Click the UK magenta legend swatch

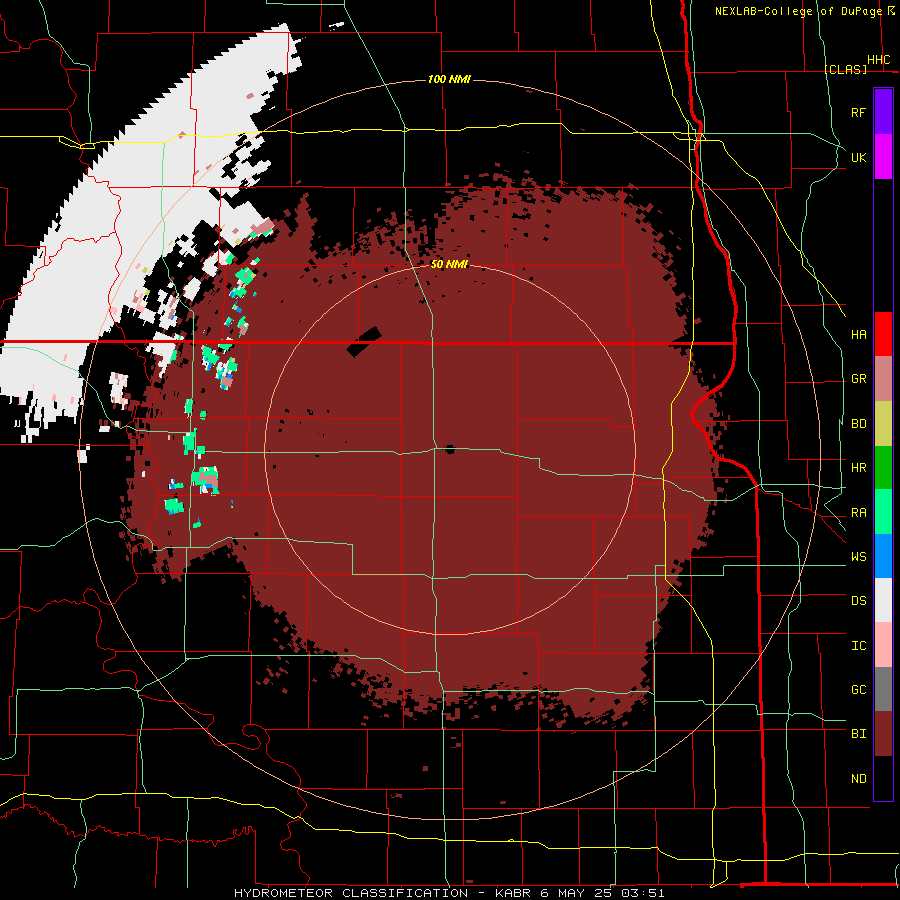(x=883, y=157)
